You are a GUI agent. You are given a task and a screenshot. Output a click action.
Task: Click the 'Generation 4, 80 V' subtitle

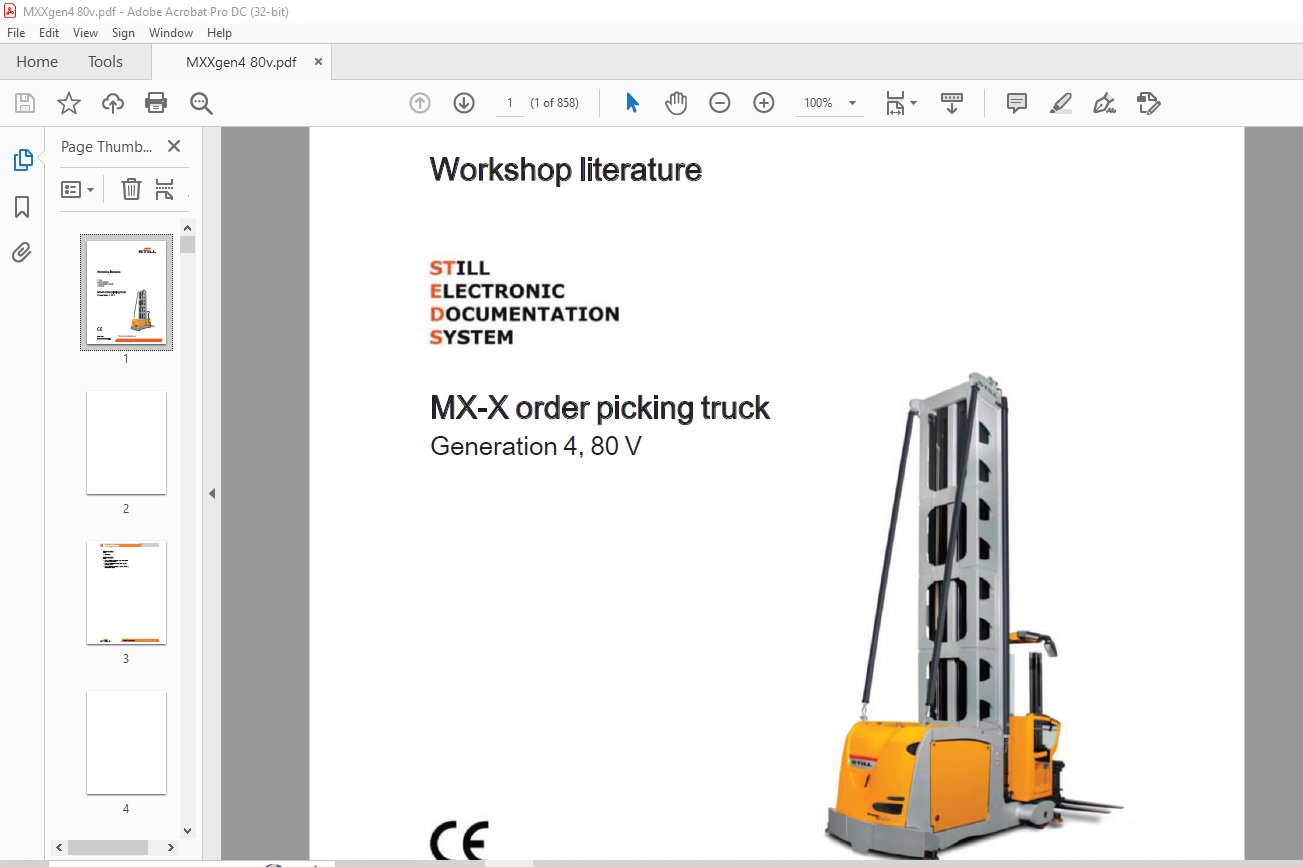click(x=536, y=446)
